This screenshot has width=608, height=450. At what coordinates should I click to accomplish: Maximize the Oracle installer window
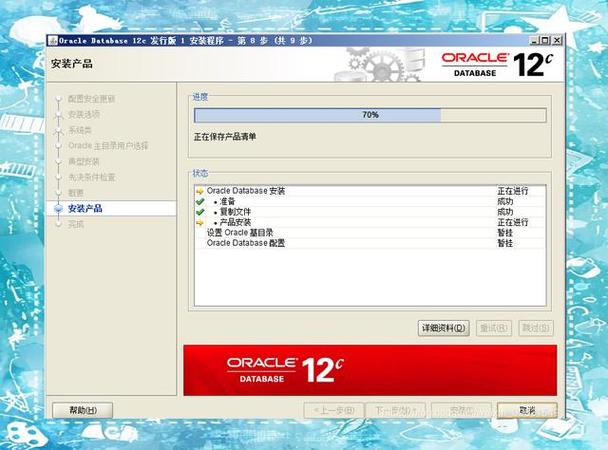545,40
